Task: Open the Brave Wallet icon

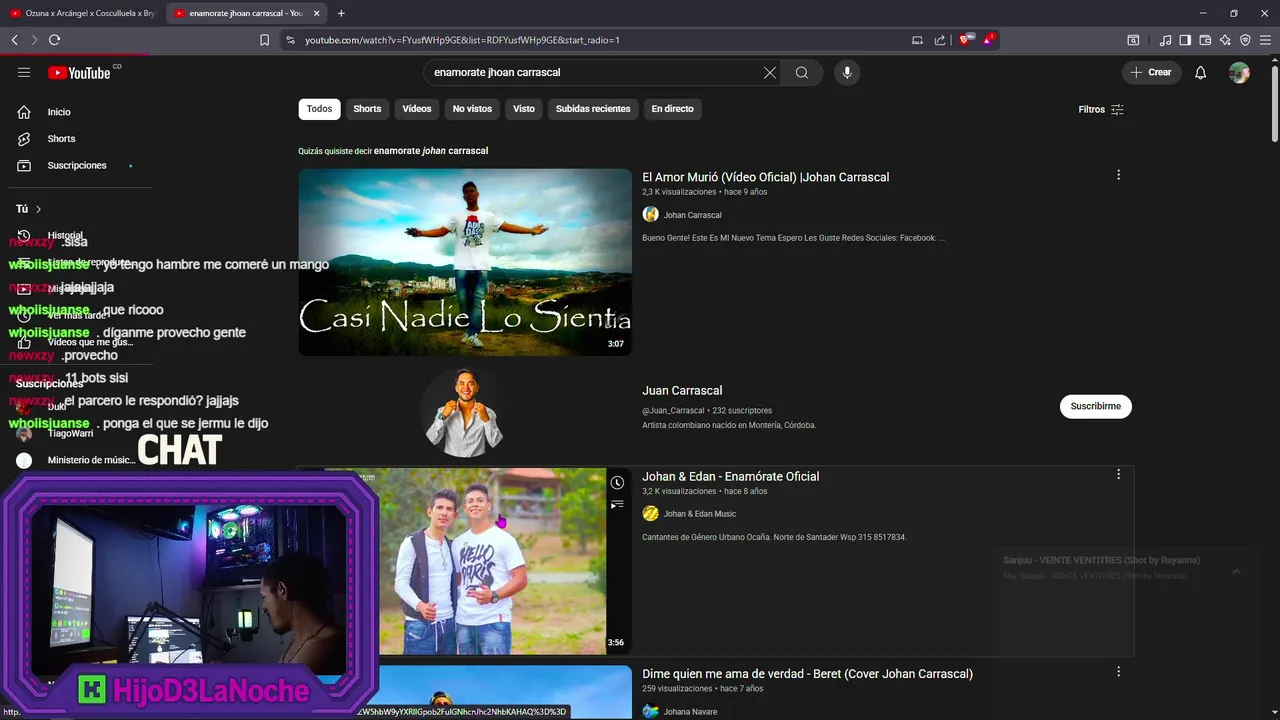Action: tap(1205, 40)
